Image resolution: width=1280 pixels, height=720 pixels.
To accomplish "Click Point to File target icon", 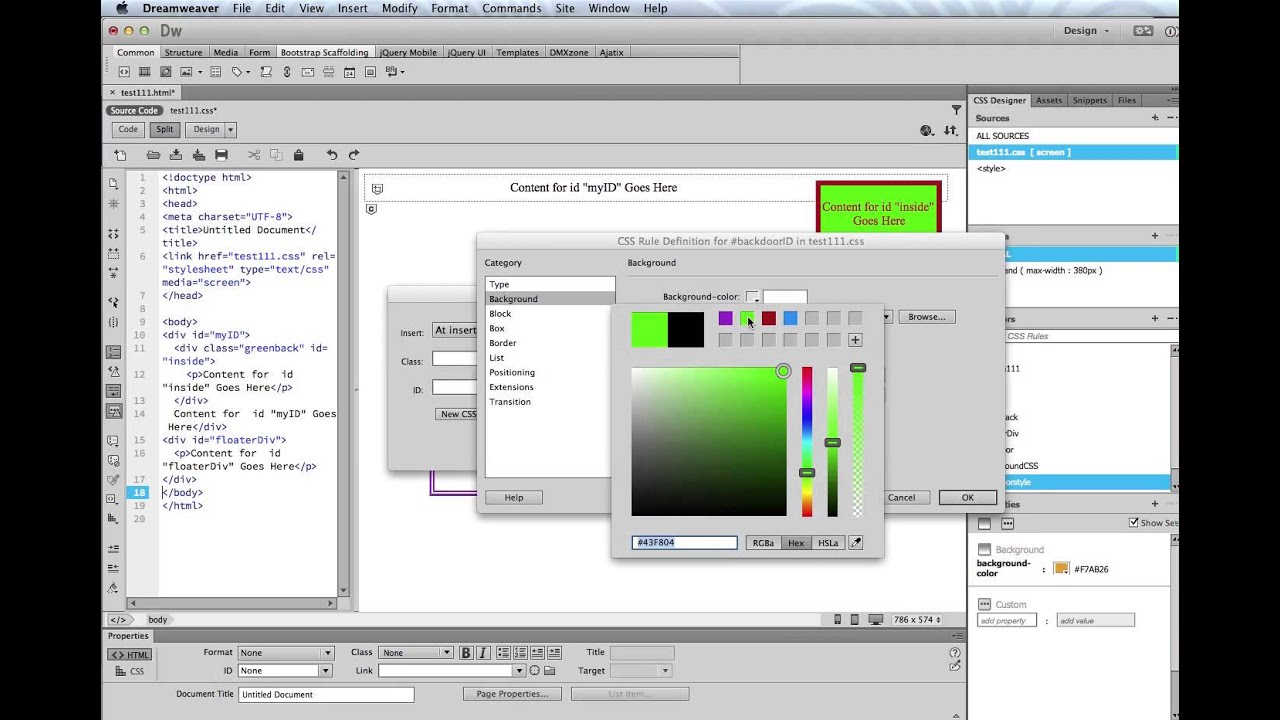I will pyautogui.click(x=535, y=671).
